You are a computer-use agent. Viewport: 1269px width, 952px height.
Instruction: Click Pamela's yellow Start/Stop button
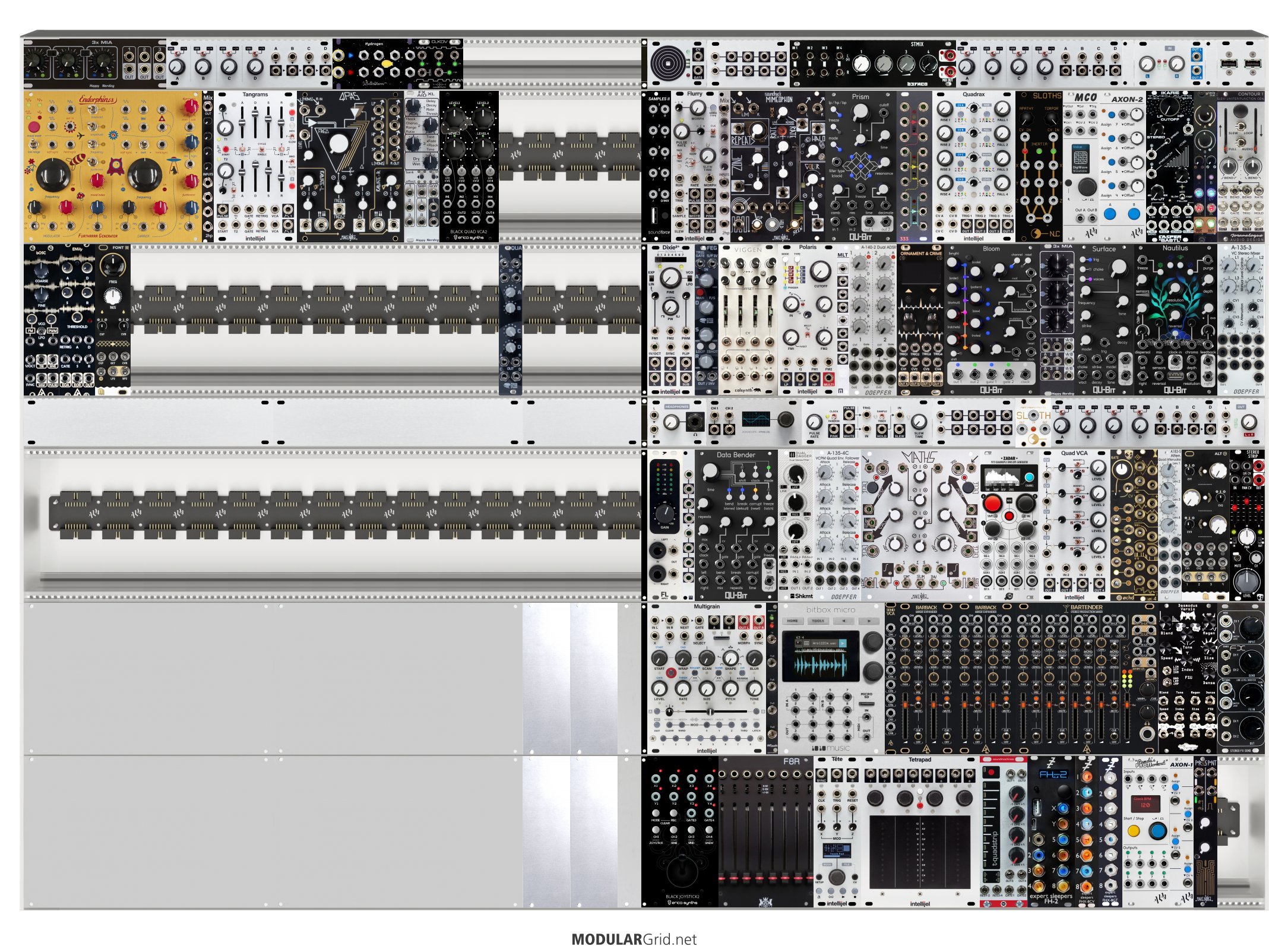1133,830
